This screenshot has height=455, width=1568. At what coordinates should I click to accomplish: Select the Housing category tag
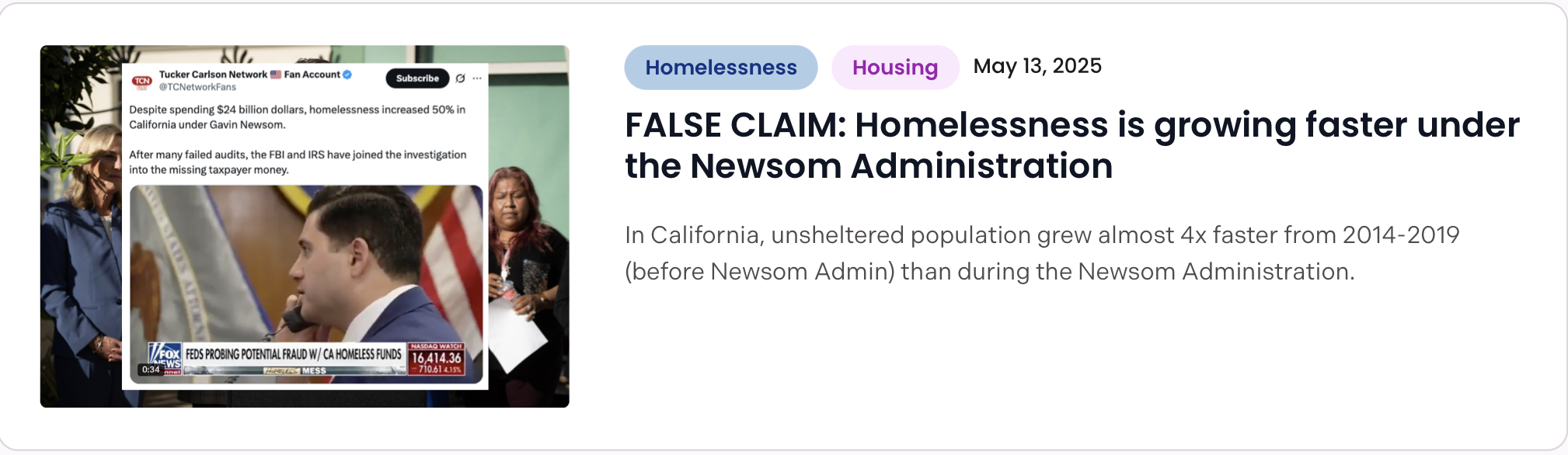pyautogui.click(x=894, y=68)
